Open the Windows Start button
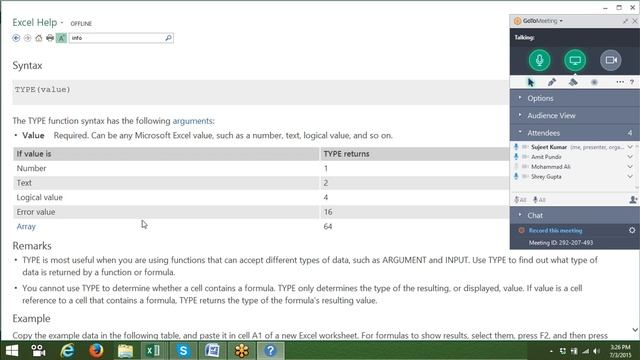Image resolution: width=640 pixels, height=360 pixels. click(x=12, y=351)
